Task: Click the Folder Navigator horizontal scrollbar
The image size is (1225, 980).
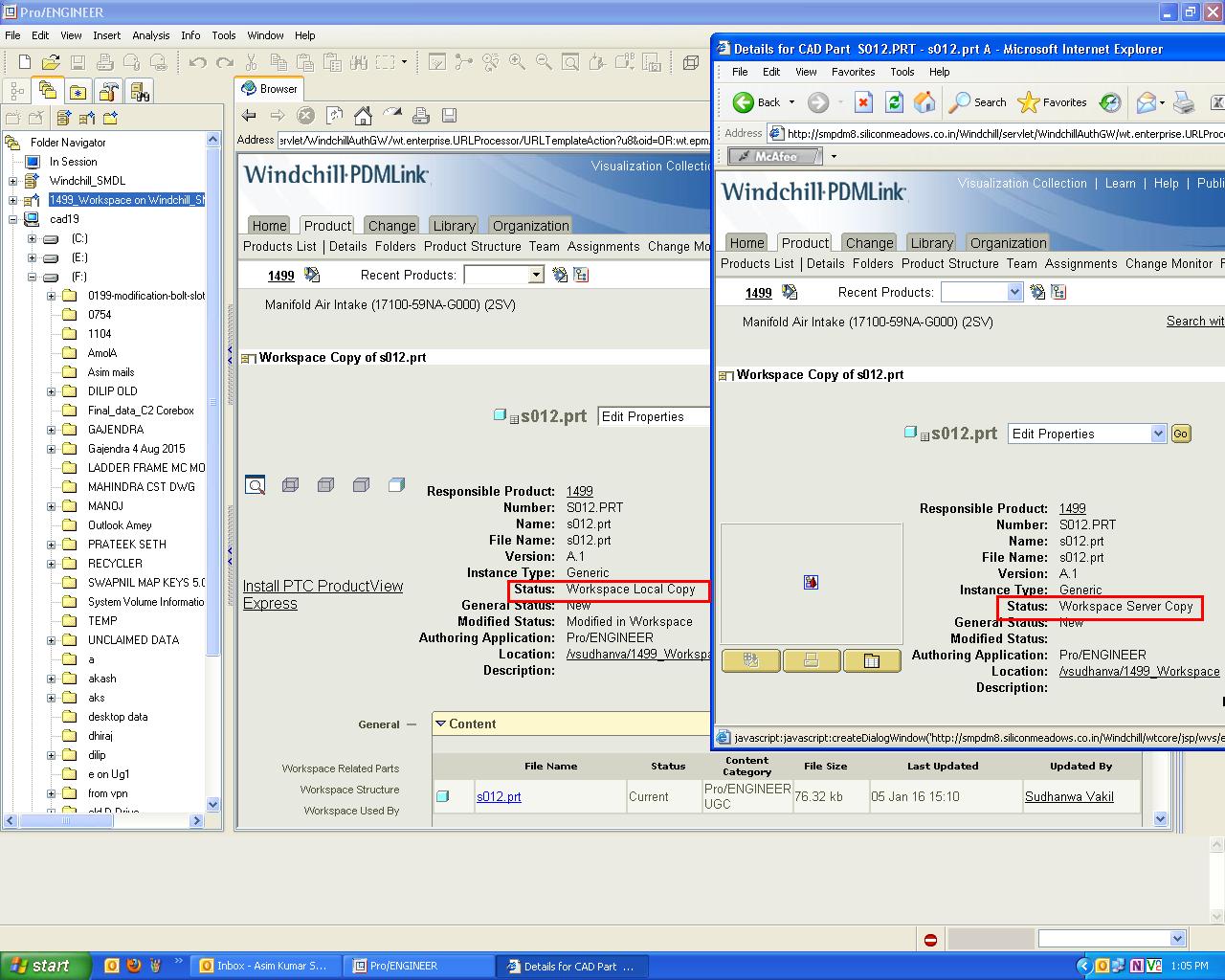Action: [x=104, y=820]
